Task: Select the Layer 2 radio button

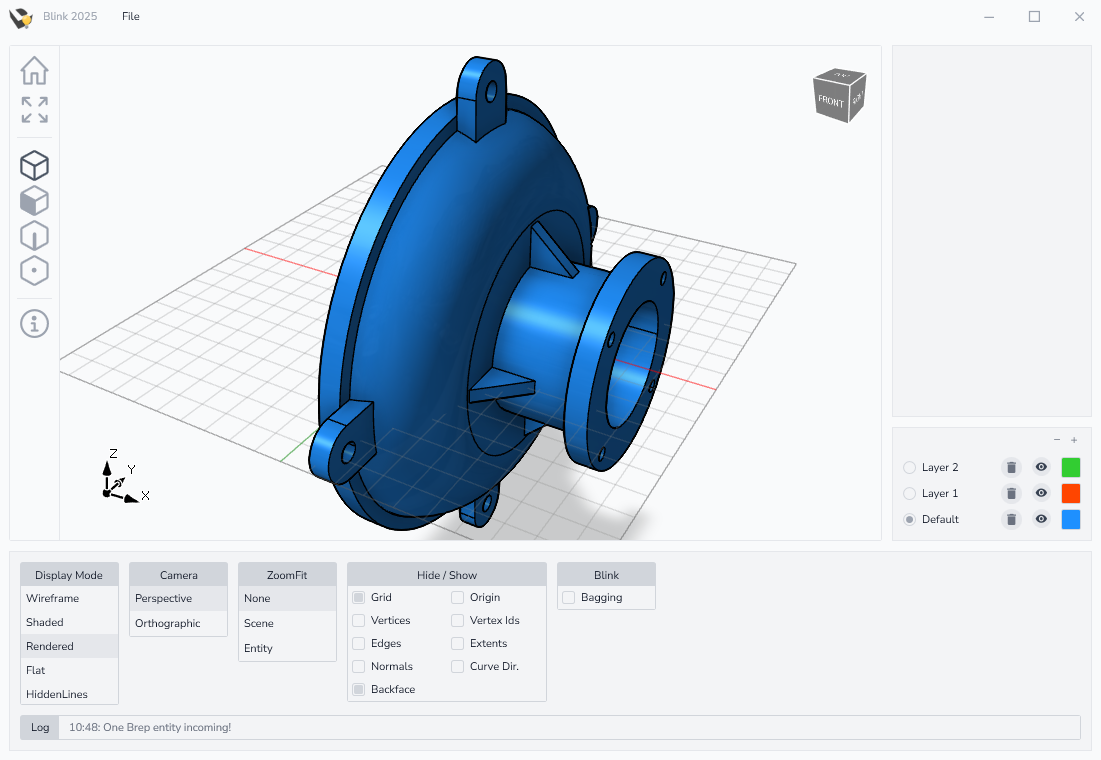Action: click(x=909, y=467)
